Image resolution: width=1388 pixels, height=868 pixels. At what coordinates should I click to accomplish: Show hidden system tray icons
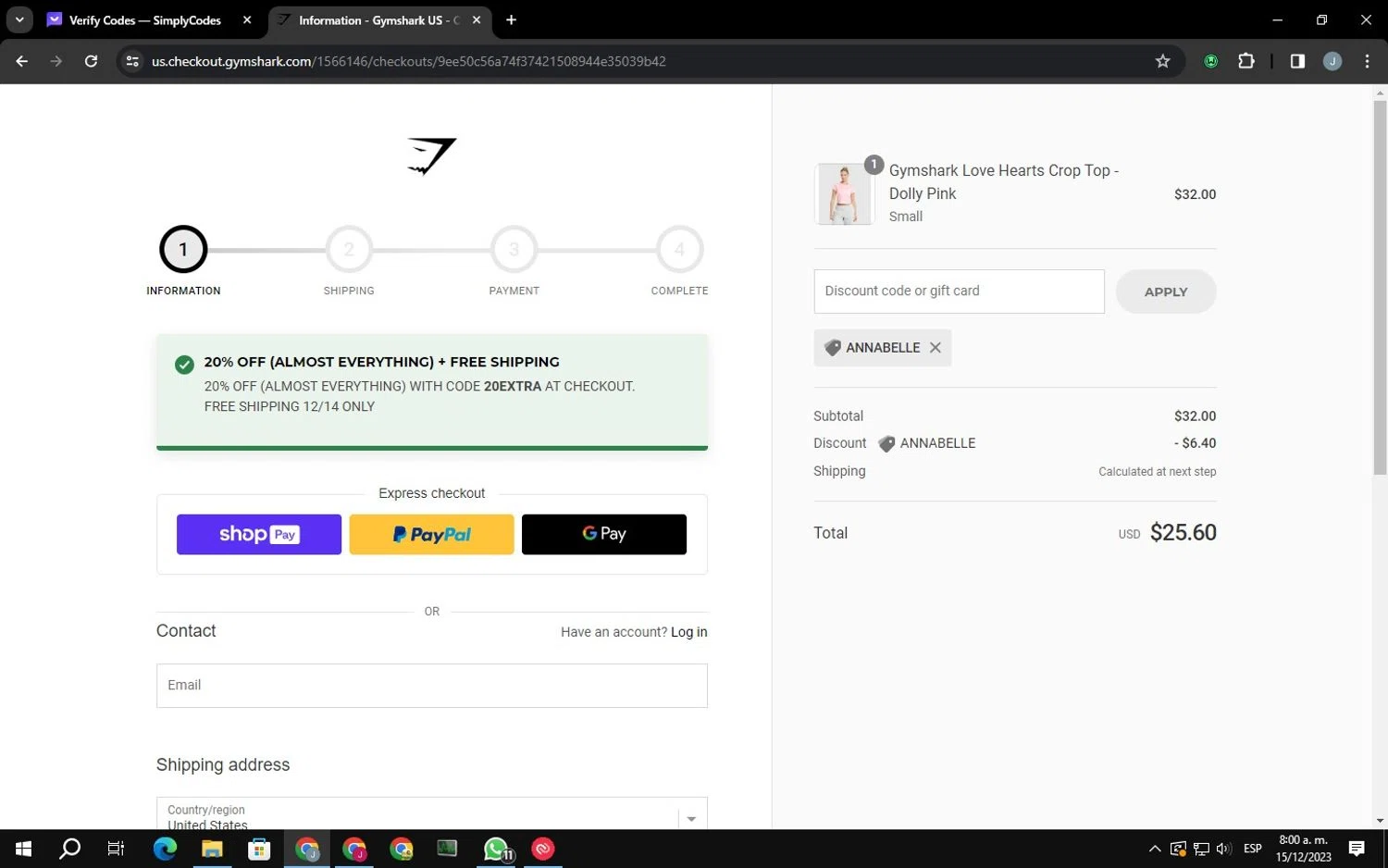1155,849
